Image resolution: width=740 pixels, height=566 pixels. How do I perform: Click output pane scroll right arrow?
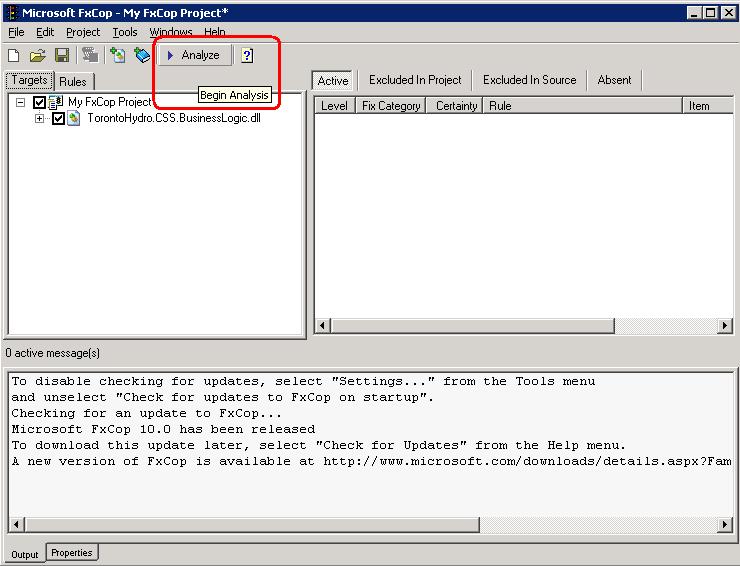[724, 524]
